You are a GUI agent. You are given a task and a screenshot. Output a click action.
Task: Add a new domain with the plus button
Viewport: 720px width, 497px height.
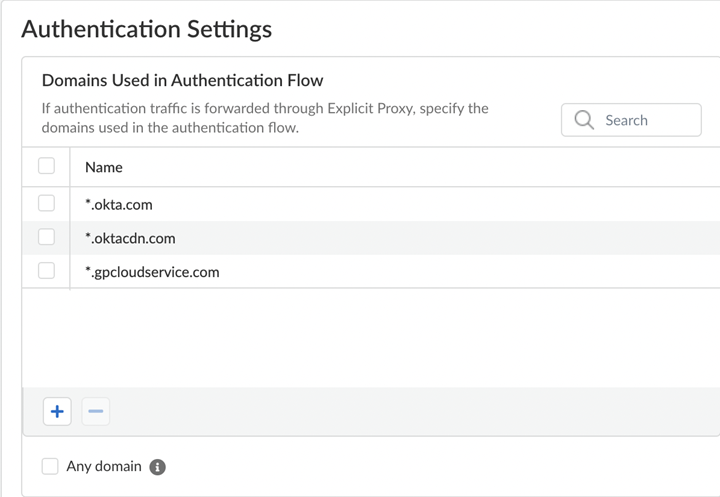coord(57,411)
